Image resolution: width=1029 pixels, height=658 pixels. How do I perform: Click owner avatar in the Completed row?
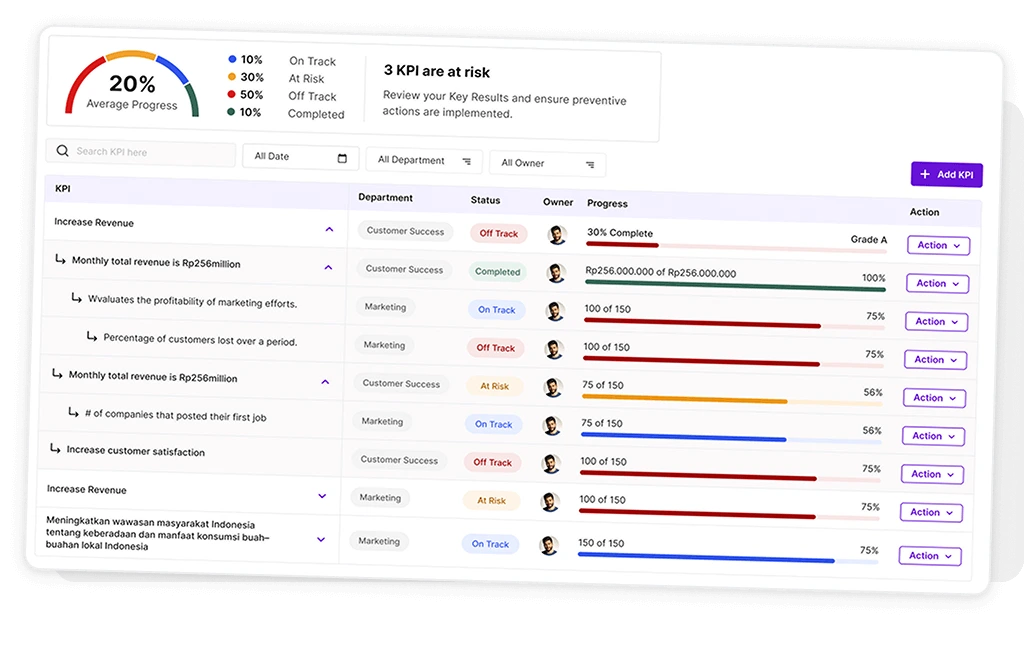click(x=556, y=273)
